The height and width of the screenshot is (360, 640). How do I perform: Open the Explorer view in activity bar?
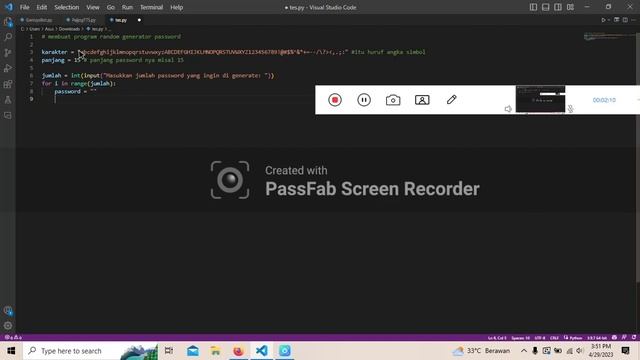click(8, 22)
